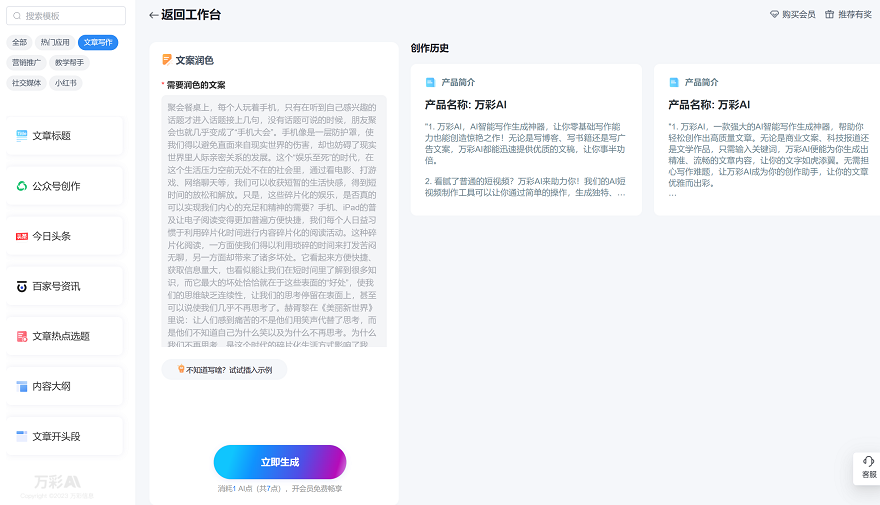
Task: Click the 文案润色 orange document icon
Action: click(167, 59)
